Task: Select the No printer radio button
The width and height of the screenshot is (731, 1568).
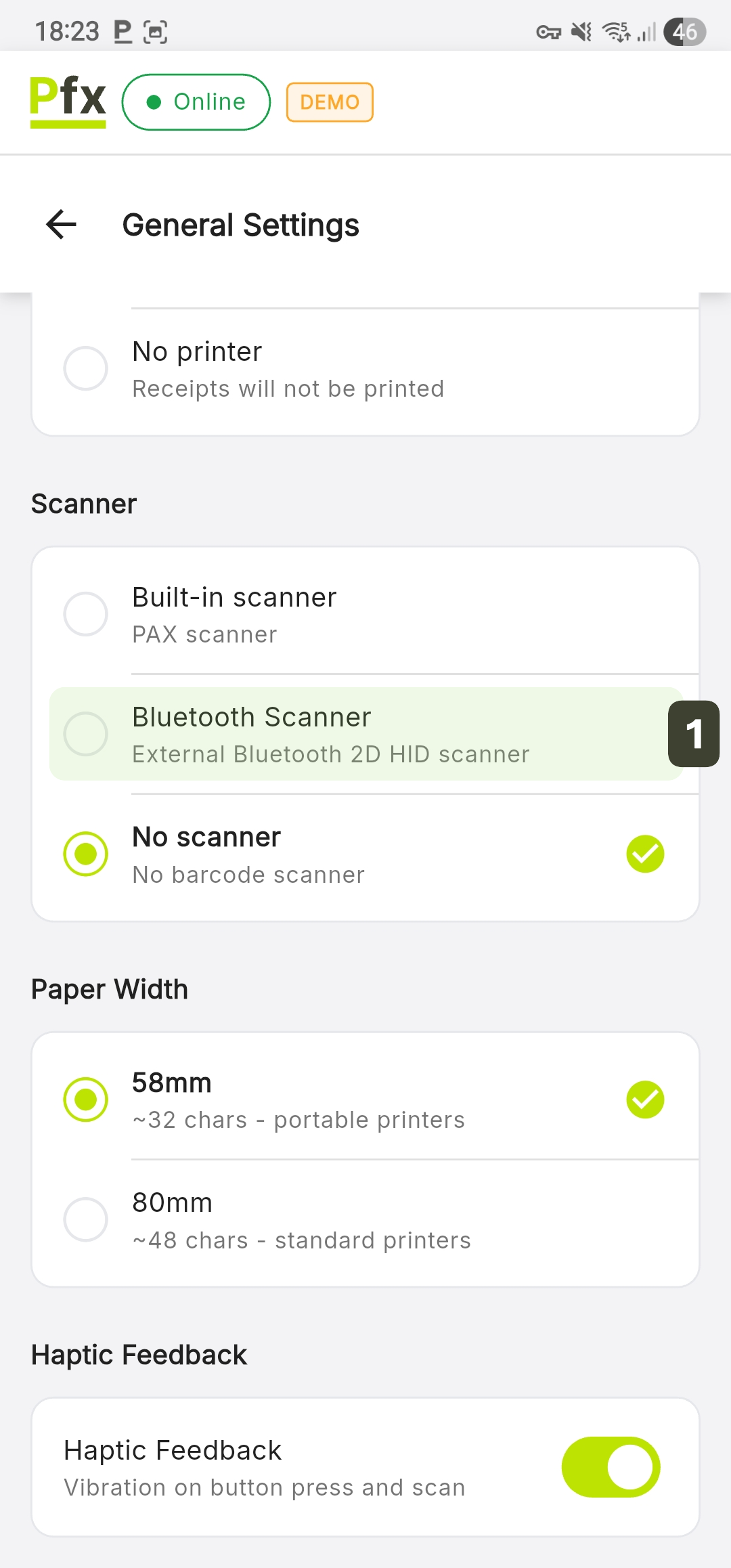Action: (x=86, y=369)
